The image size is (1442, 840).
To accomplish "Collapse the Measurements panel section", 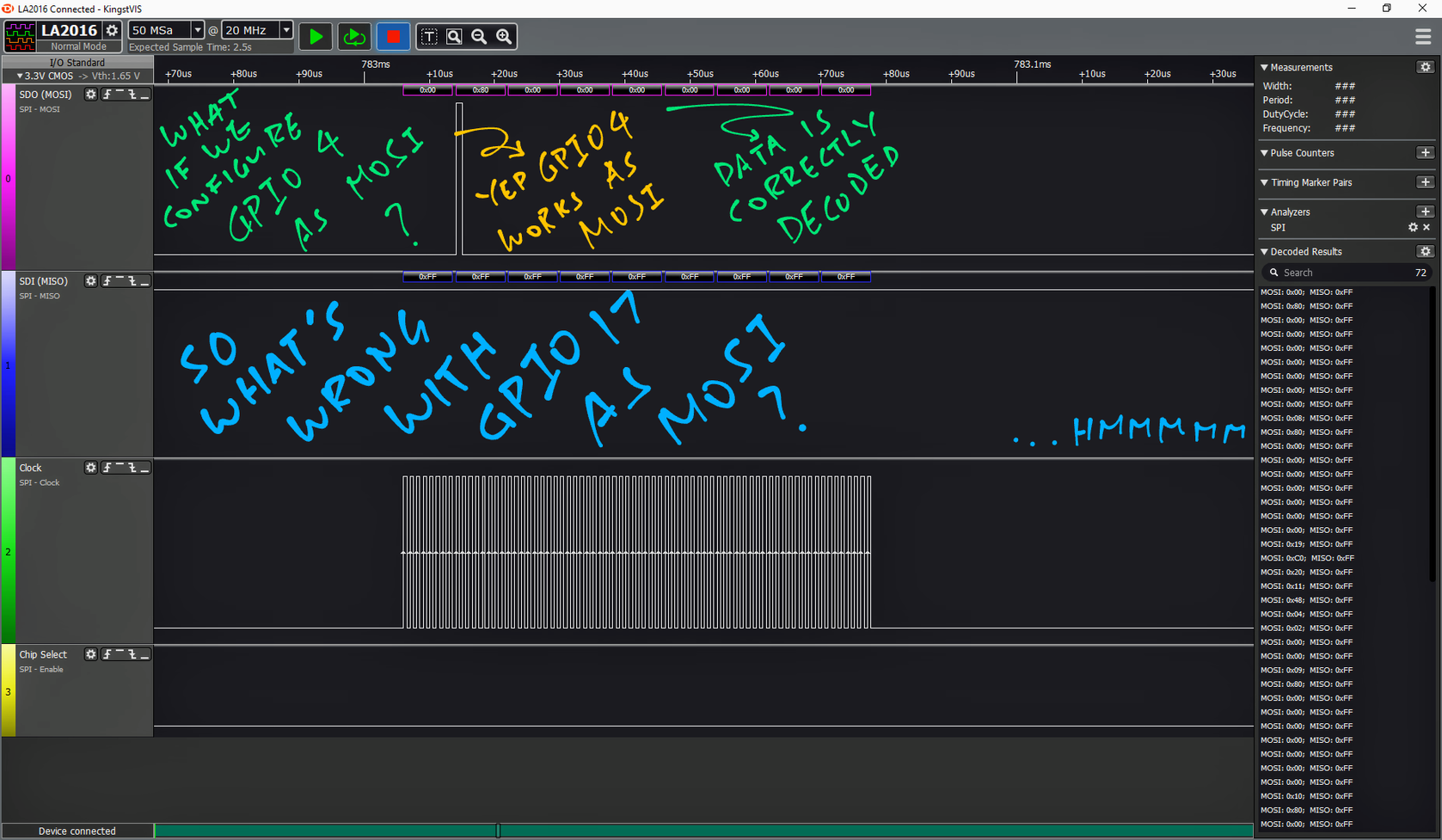I will click(x=1264, y=67).
